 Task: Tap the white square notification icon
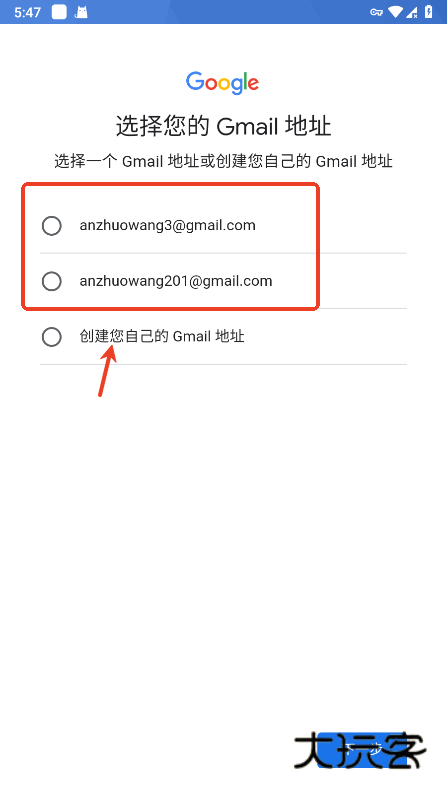point(59,12)
